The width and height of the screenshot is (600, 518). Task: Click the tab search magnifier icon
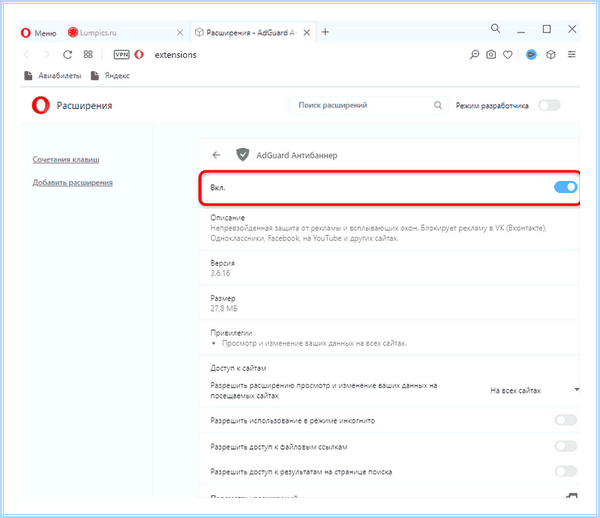click(496, 28)
